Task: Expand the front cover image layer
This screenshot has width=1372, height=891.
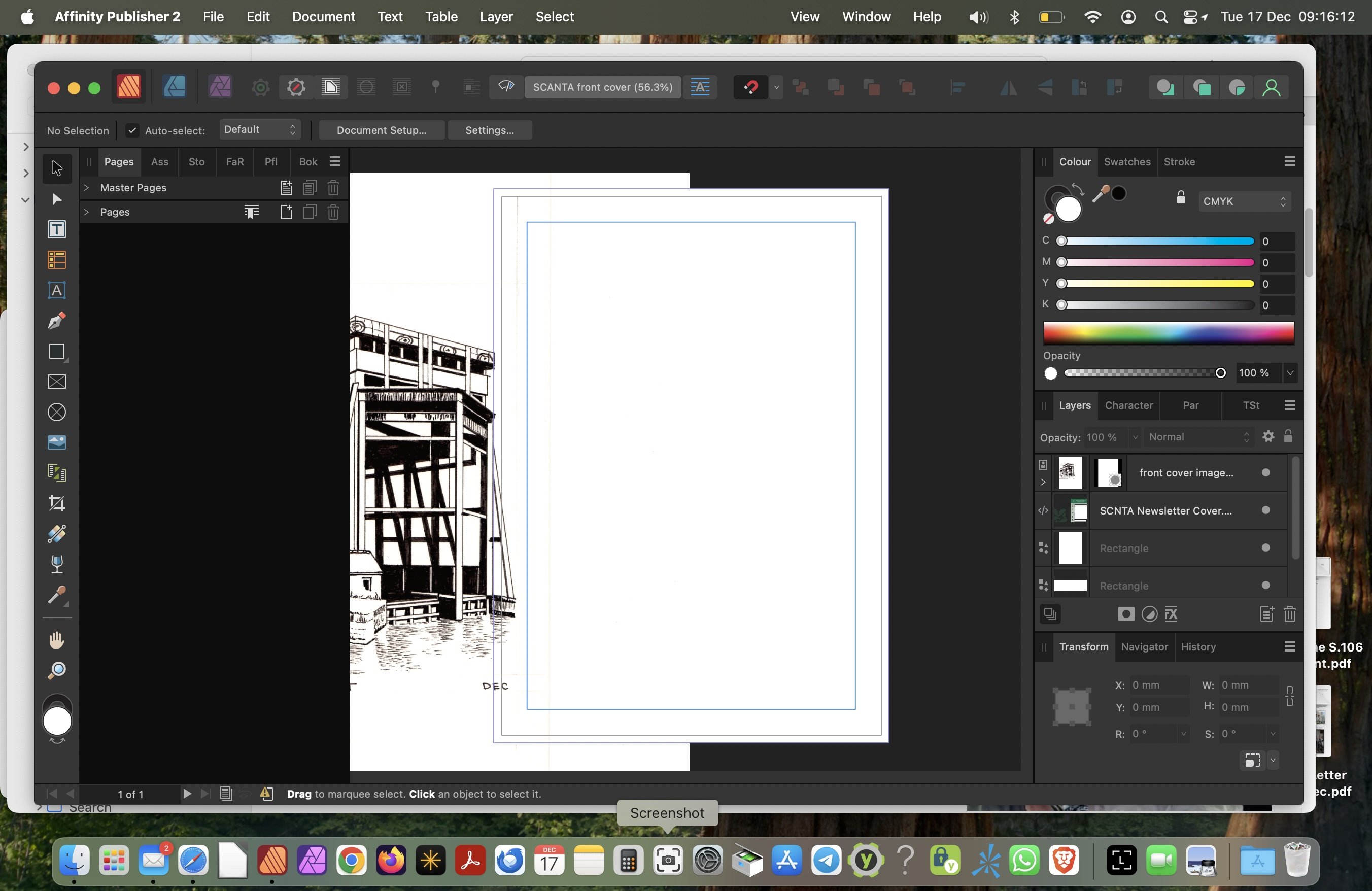Action: [1043, 483]
